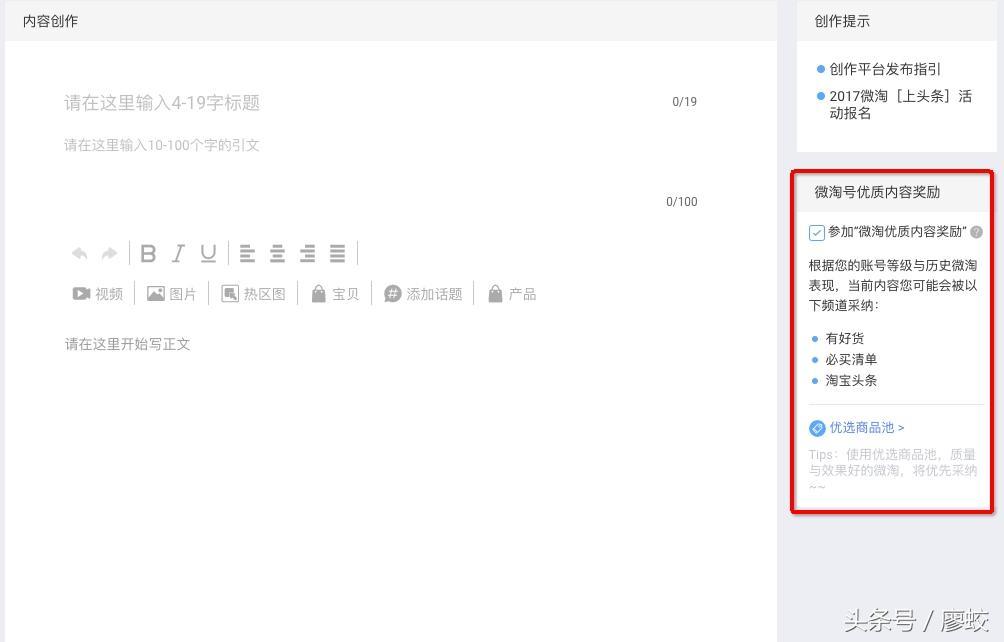Insert a video (视频)
1004x642 pixels.
pos(98,294)
